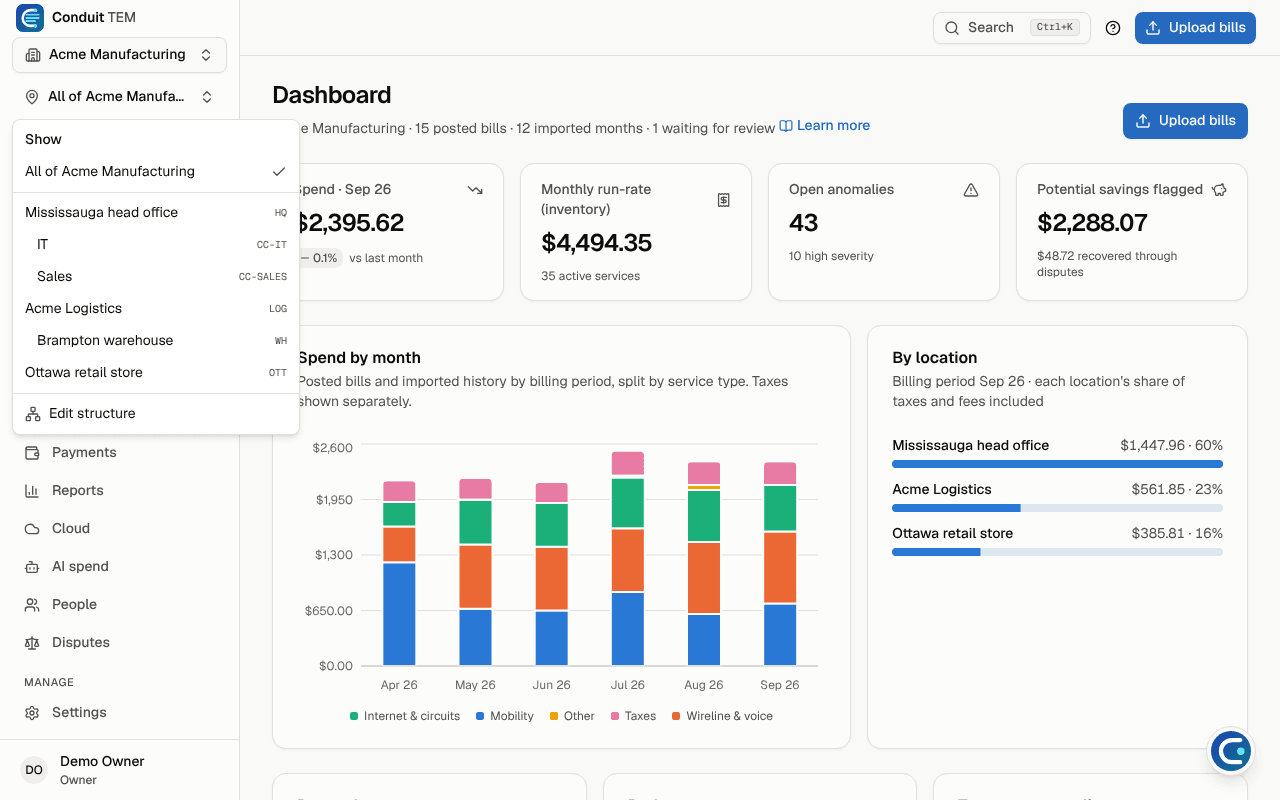Click the Acme Logistics share progress bar
The height and width of the screenshot is (800, 1280).
(1057, 508)
